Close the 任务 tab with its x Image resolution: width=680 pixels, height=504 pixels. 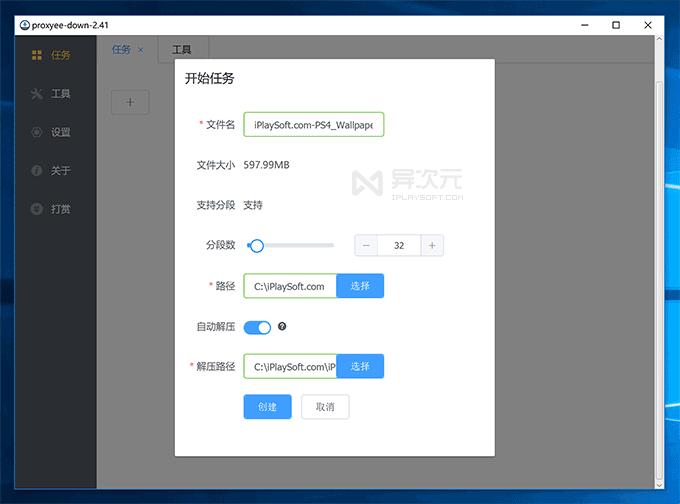coord(140,49)
